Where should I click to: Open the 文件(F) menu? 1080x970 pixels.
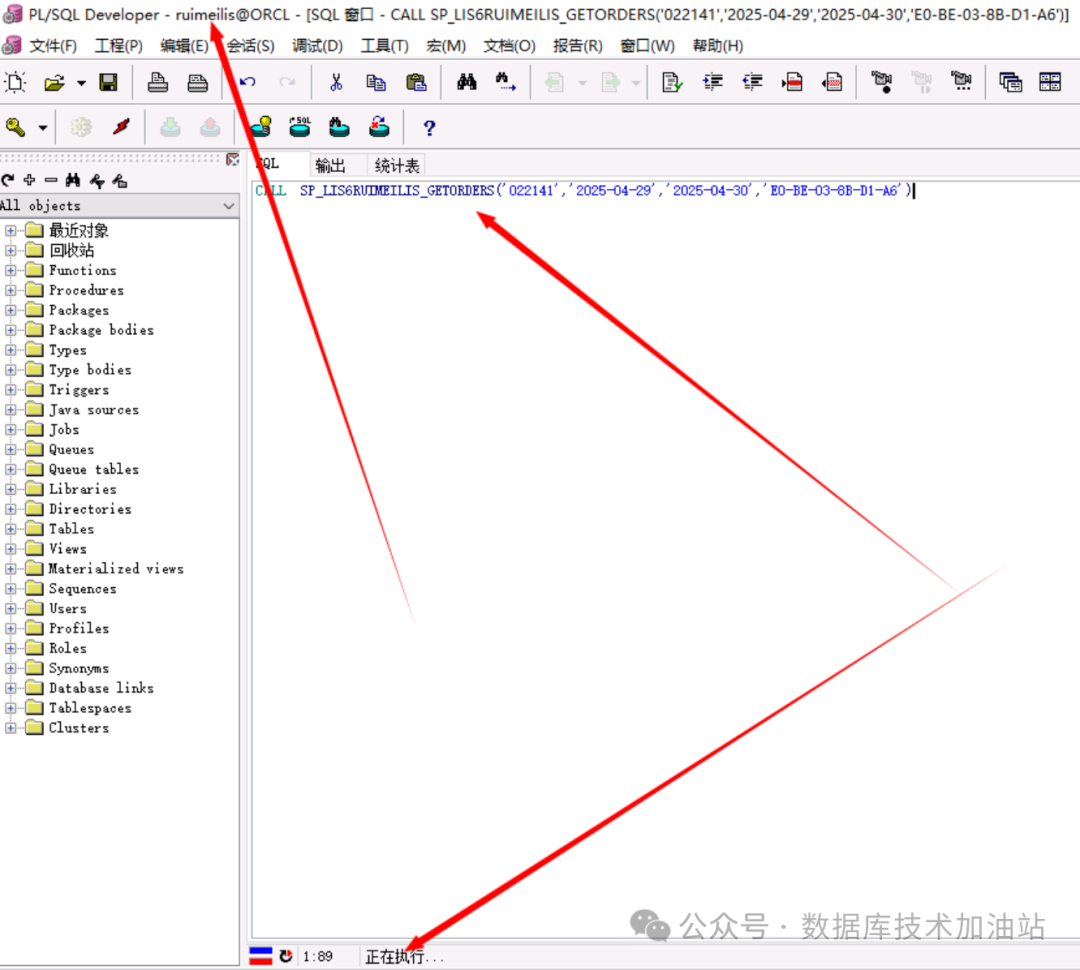coord(52,46)
